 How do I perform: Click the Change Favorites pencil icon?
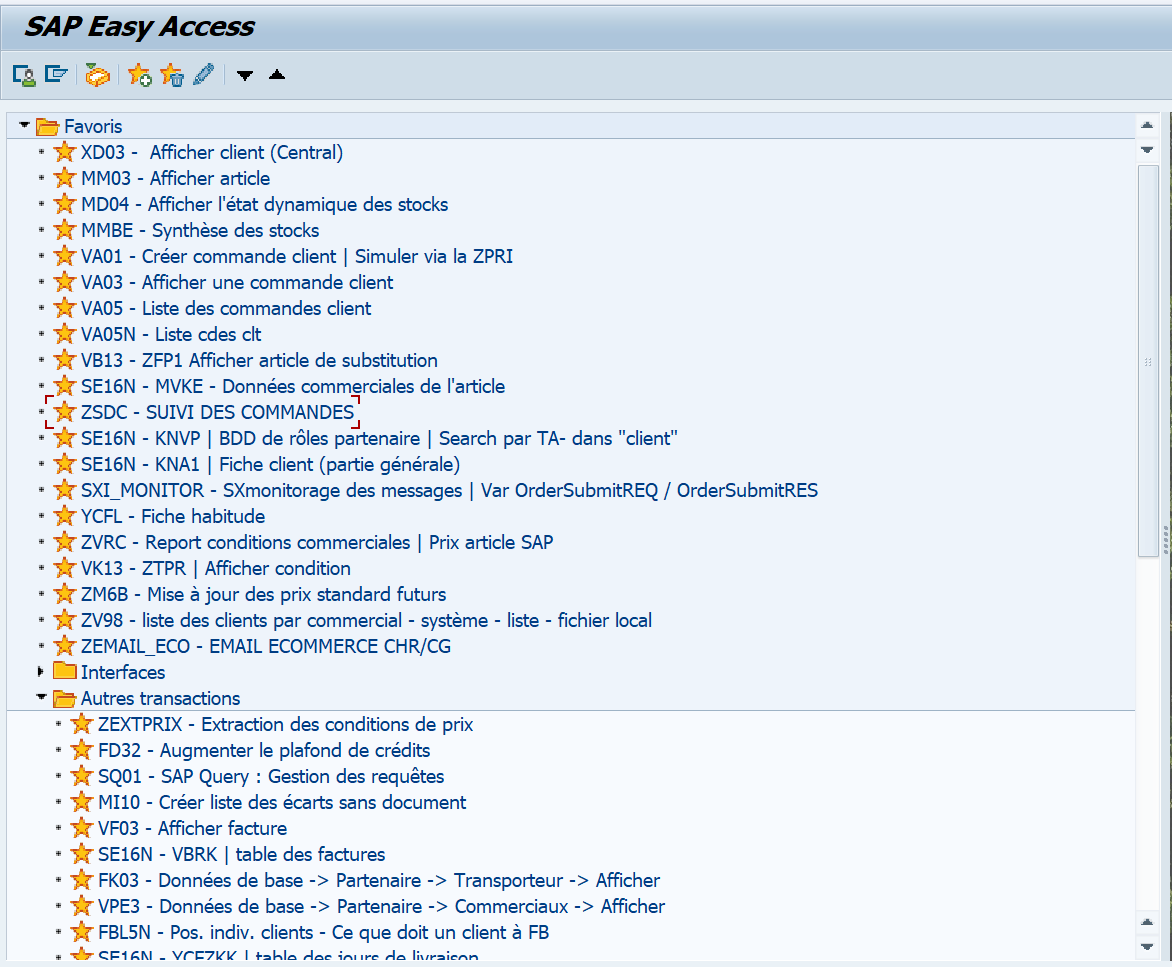coord(203,74)
